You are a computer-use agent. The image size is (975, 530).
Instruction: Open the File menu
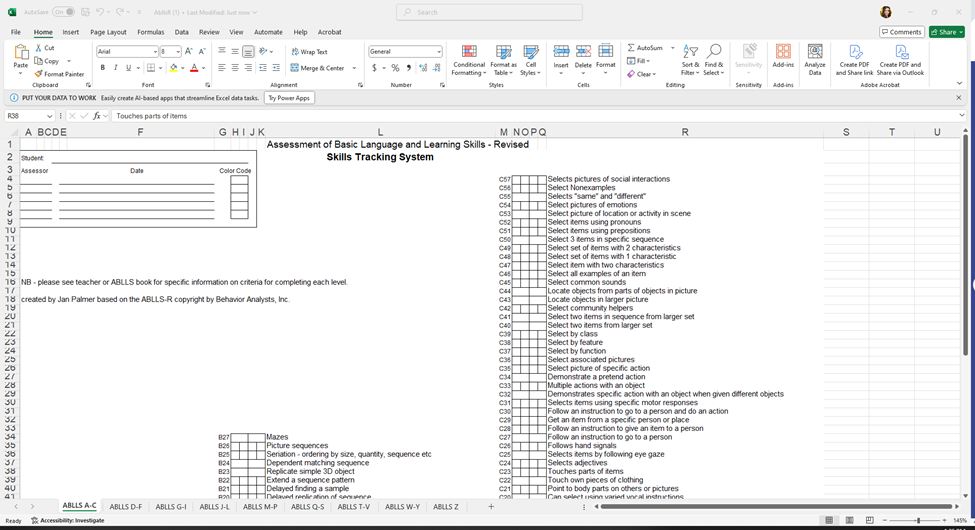pos(16,32)
